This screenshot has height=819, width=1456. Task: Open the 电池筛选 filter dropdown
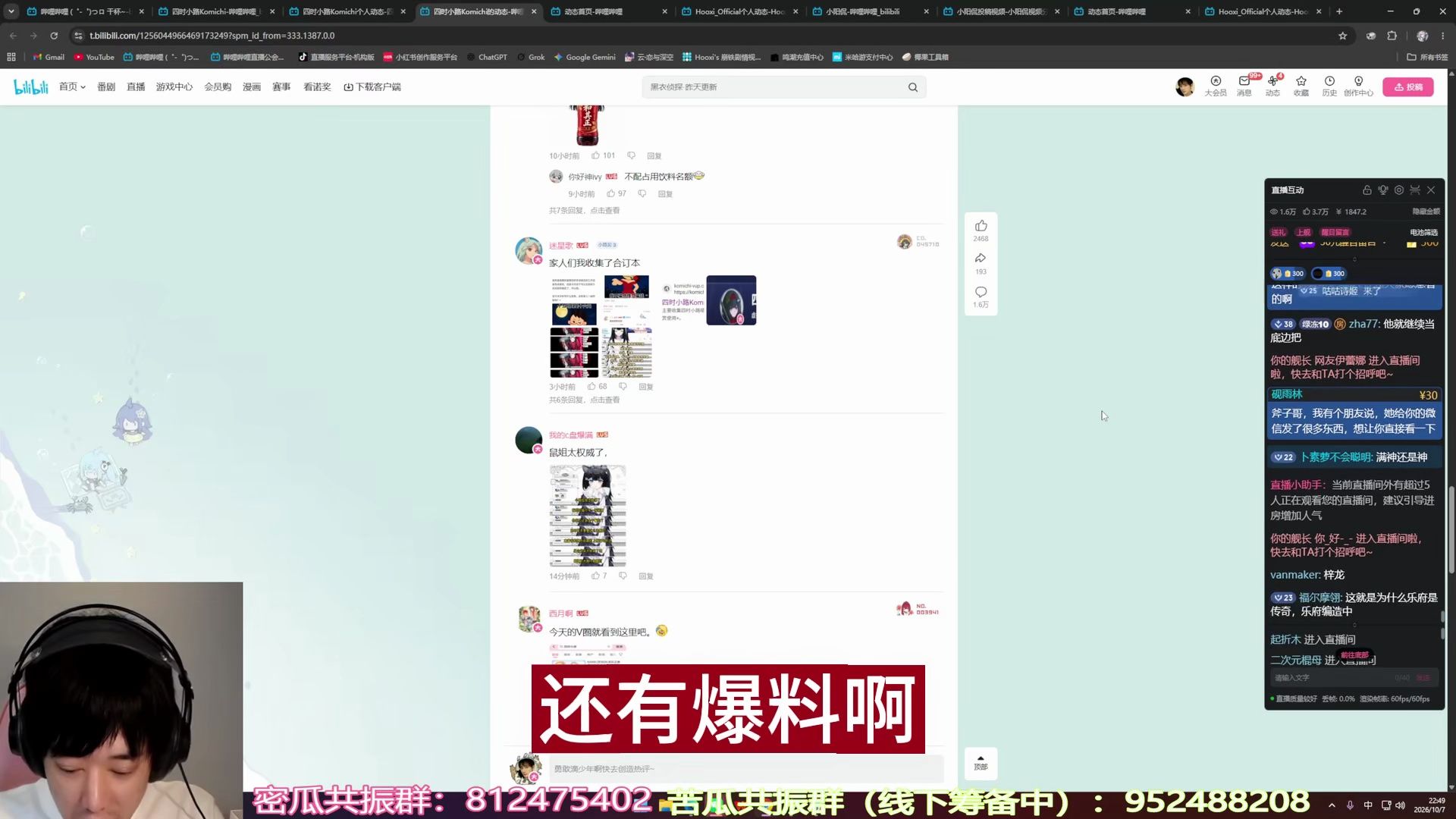pyautogui.click(x=1423, y=232)
